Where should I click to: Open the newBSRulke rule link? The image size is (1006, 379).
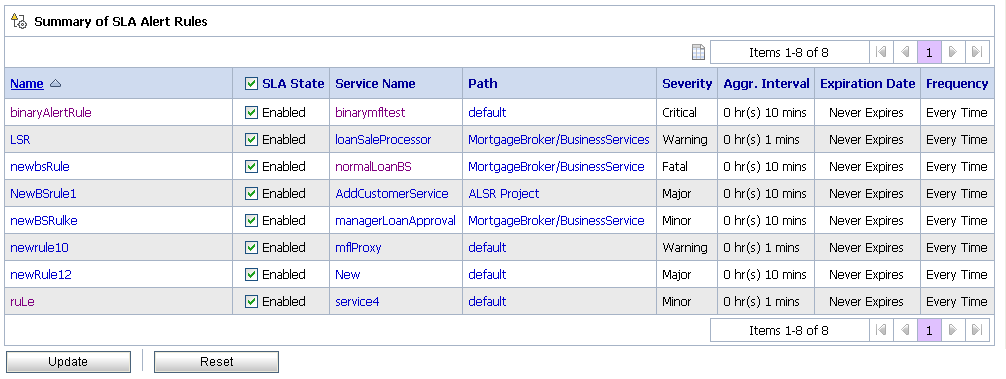(x=44, y=220)
